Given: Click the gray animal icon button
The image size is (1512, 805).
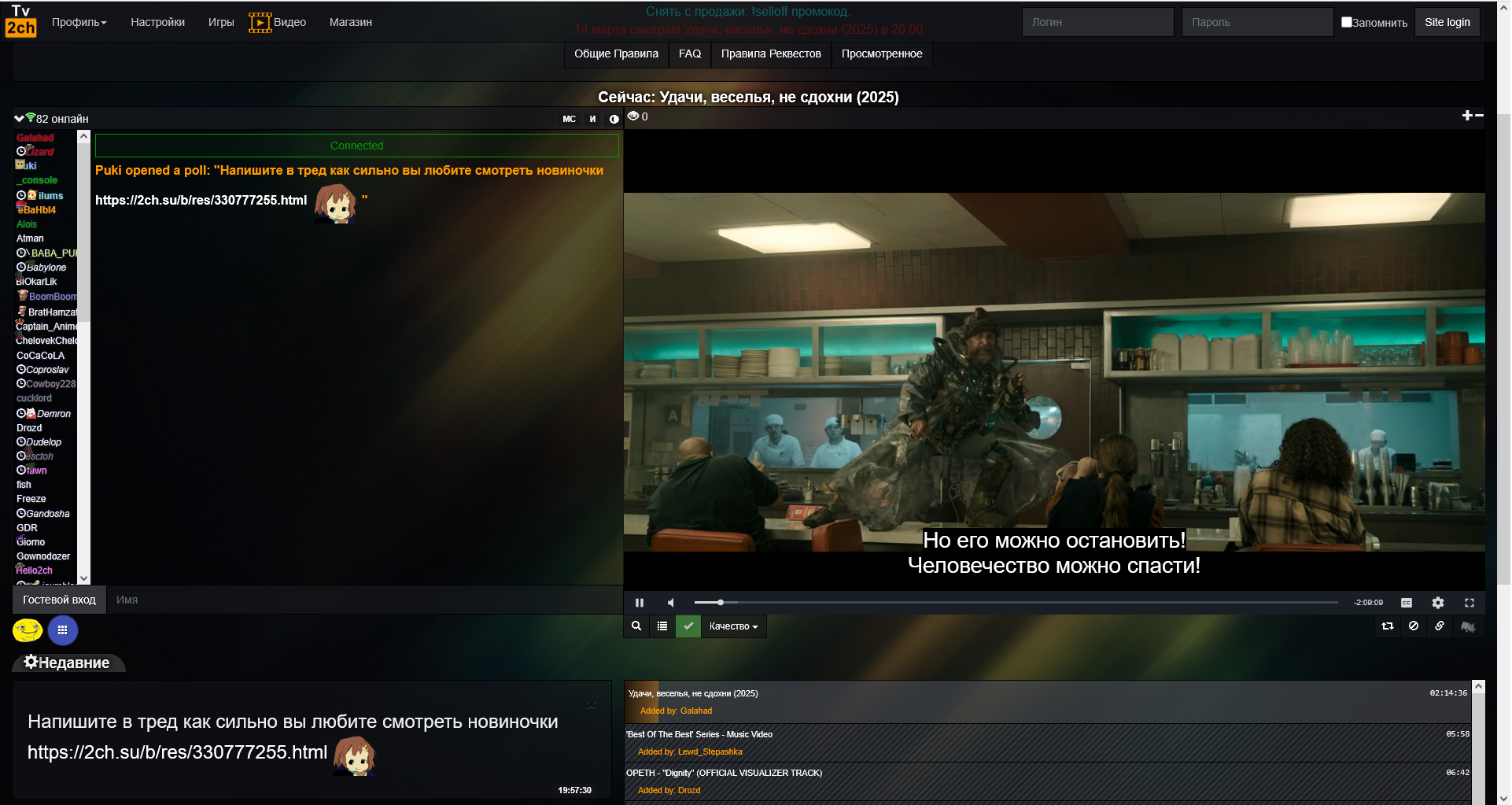Looking at the screenshot, I should tap(1468, 626).
